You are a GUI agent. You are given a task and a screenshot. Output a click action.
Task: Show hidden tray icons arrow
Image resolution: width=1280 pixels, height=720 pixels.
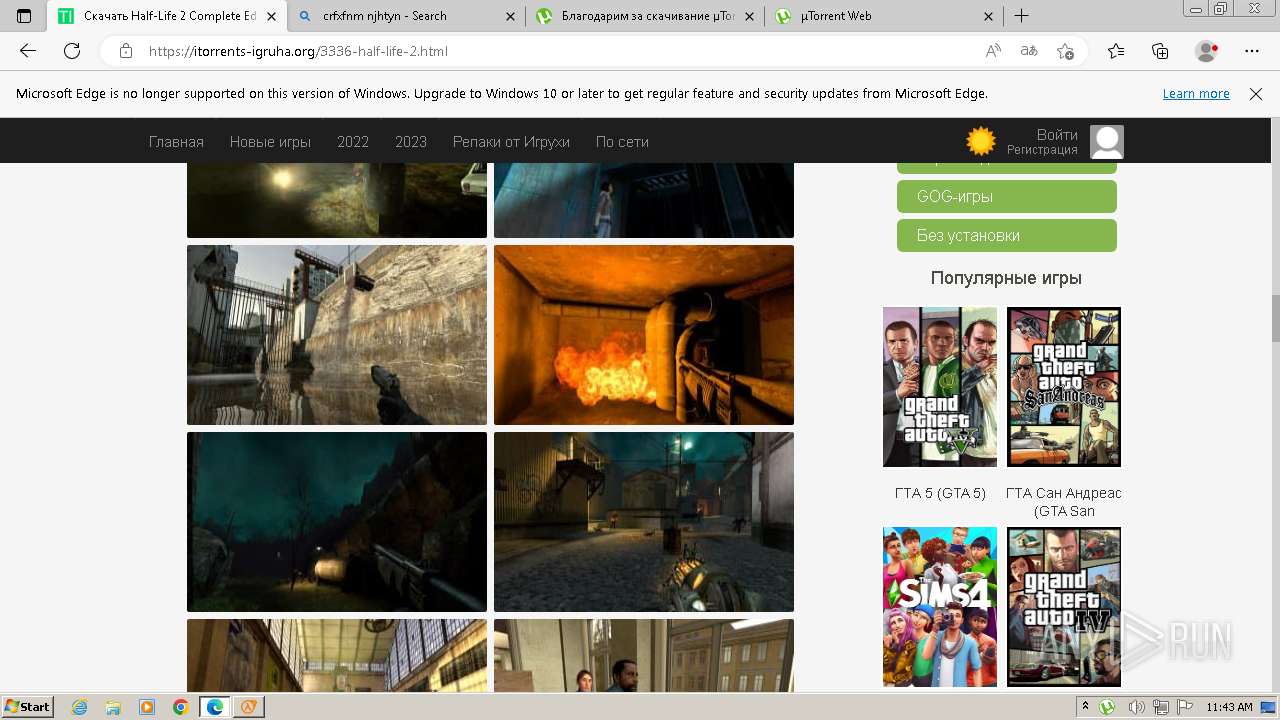1085,707
